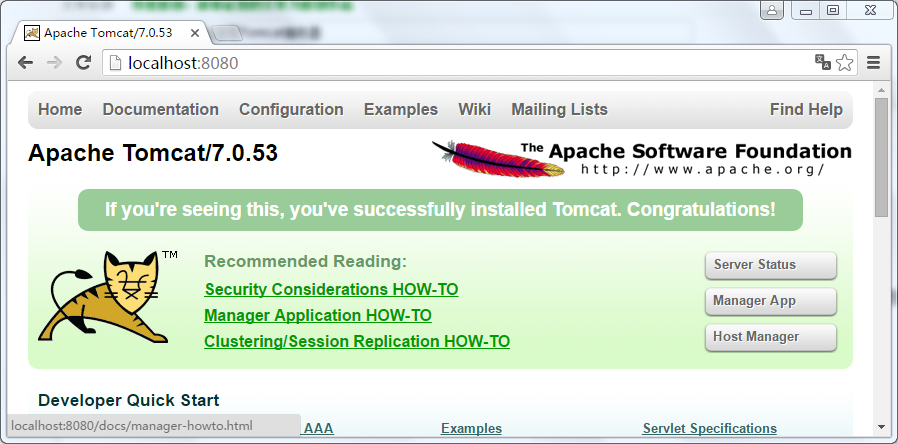Viewport: 898px width, 444px height.
Task: Open the Documentation menu item
Action: pos(160,109)
